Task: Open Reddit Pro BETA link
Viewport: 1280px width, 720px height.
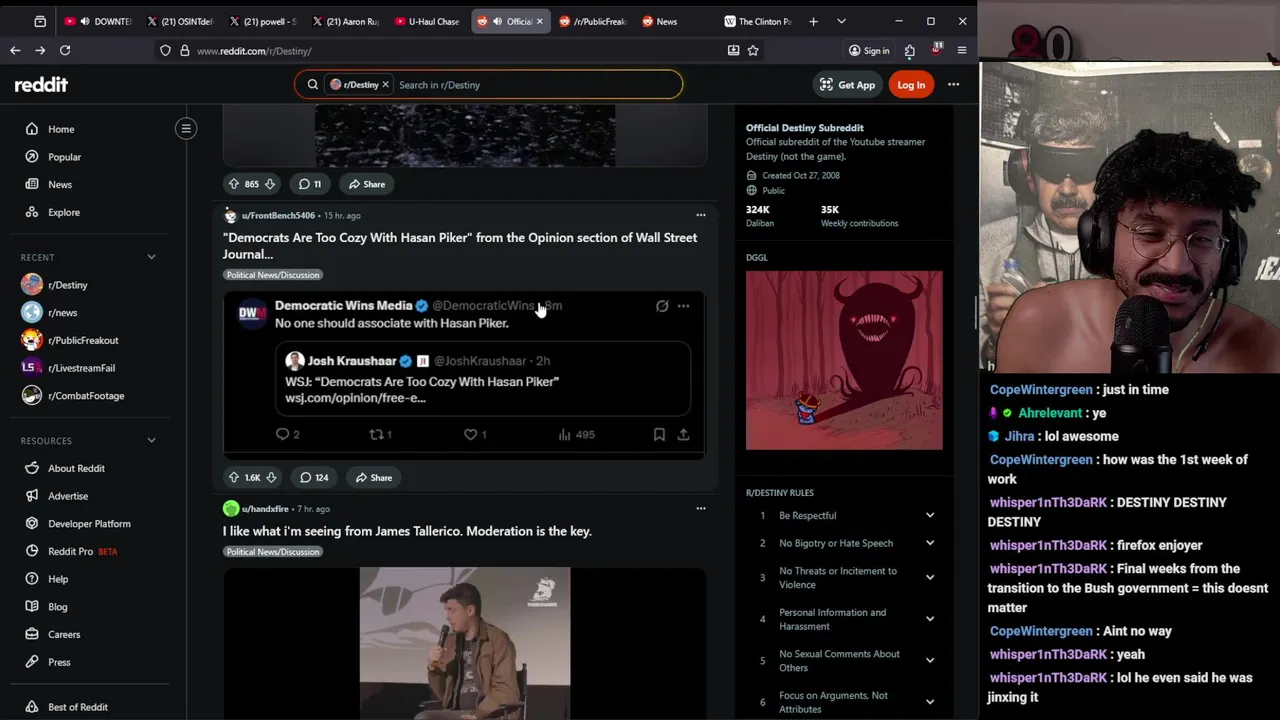Action: click(82, 551)
